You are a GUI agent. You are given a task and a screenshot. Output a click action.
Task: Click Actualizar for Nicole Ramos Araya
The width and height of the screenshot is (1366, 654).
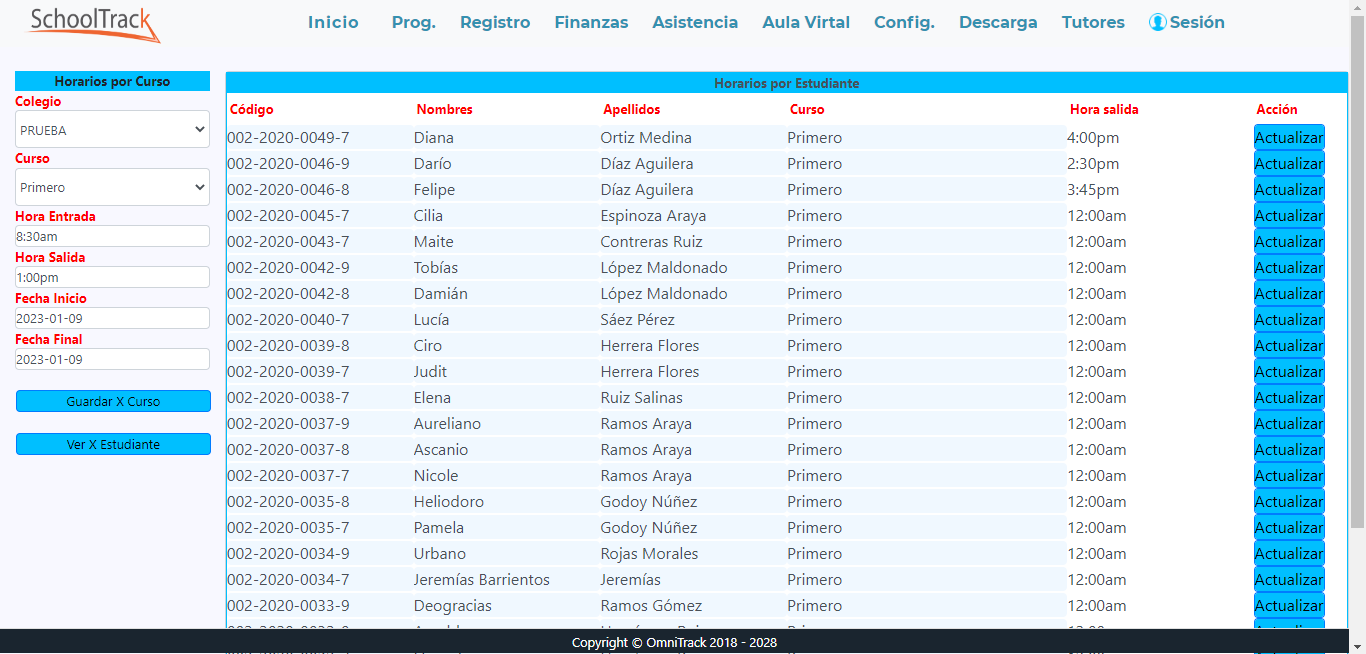1289,476
